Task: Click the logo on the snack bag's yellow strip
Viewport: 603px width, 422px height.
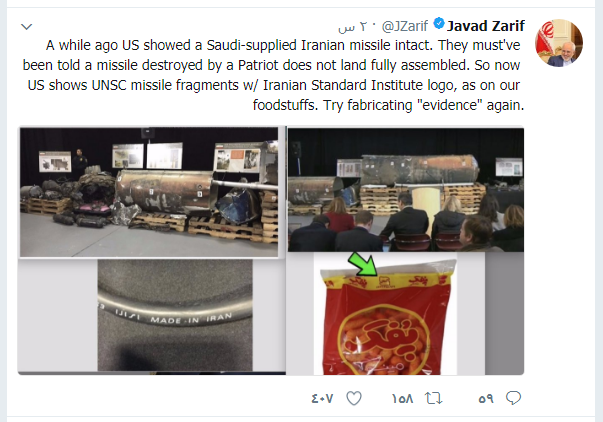Action: point(385,282)
